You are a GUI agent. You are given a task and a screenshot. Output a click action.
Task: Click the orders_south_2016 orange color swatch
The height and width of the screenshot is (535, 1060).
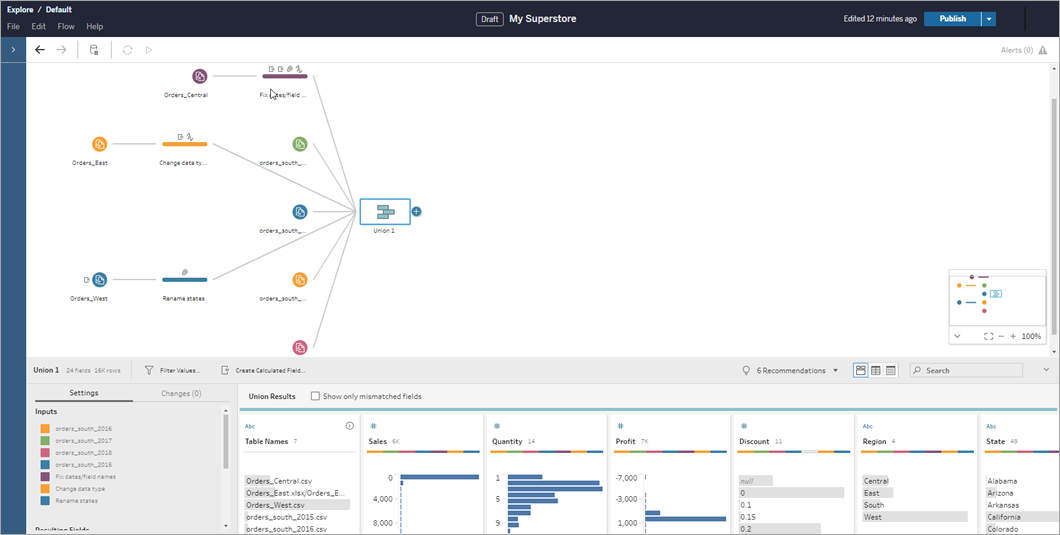point(45,429)
